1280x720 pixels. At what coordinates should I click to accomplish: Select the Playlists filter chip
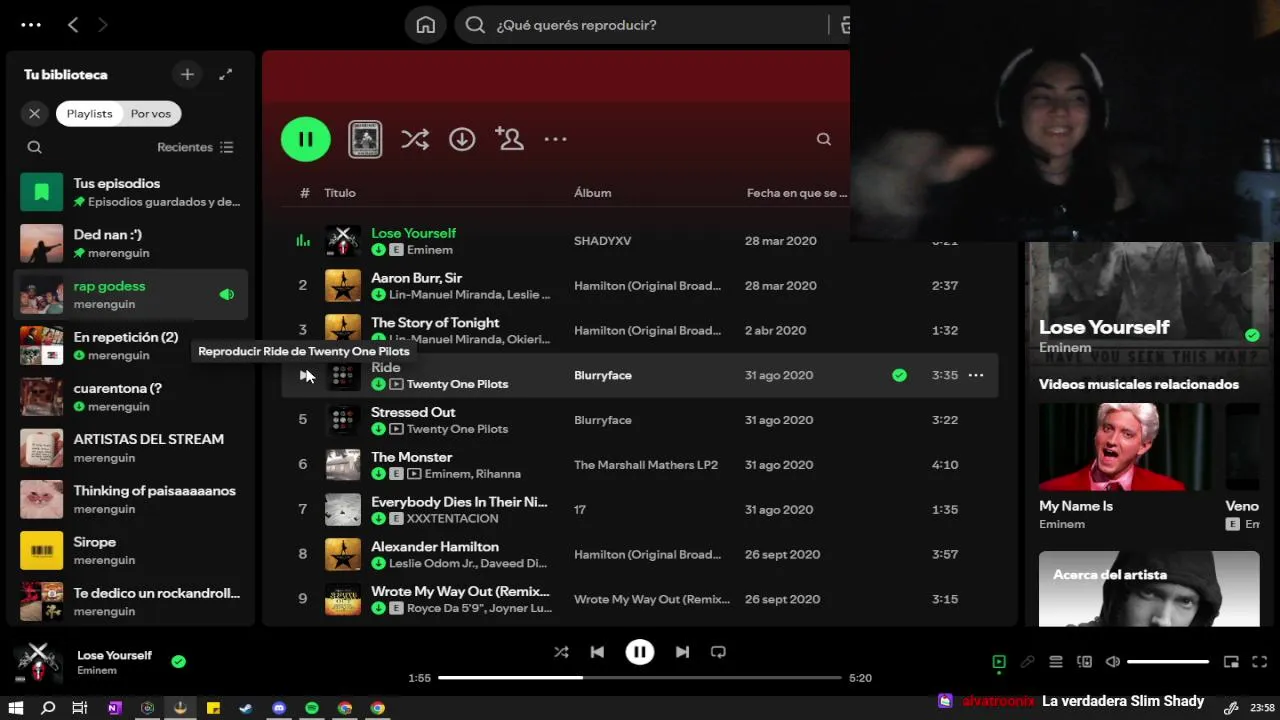pos(89,113)
